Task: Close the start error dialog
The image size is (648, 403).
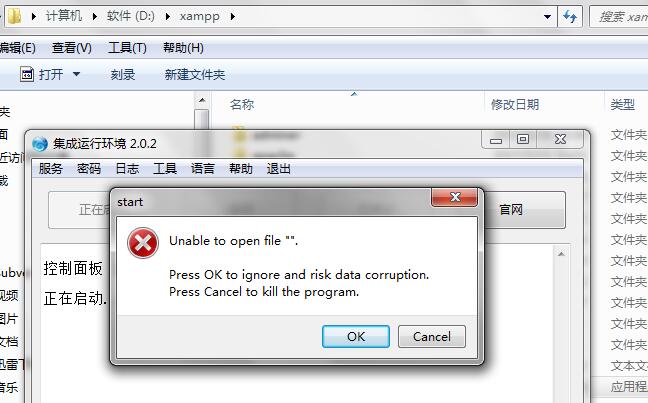Action: click(x=455, y=197)
